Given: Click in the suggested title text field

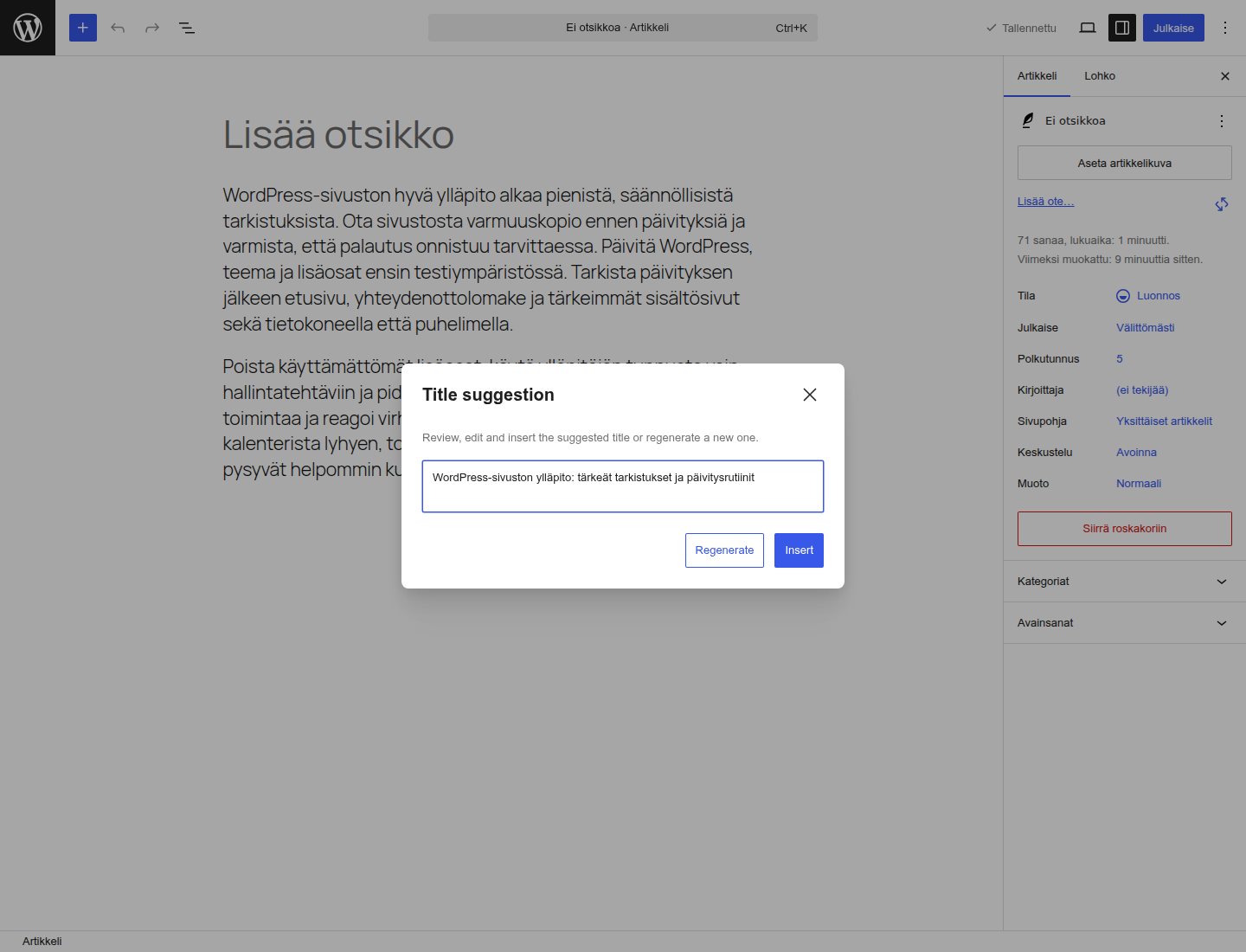Looking at the screenshot, I should (x=623, y=486).
